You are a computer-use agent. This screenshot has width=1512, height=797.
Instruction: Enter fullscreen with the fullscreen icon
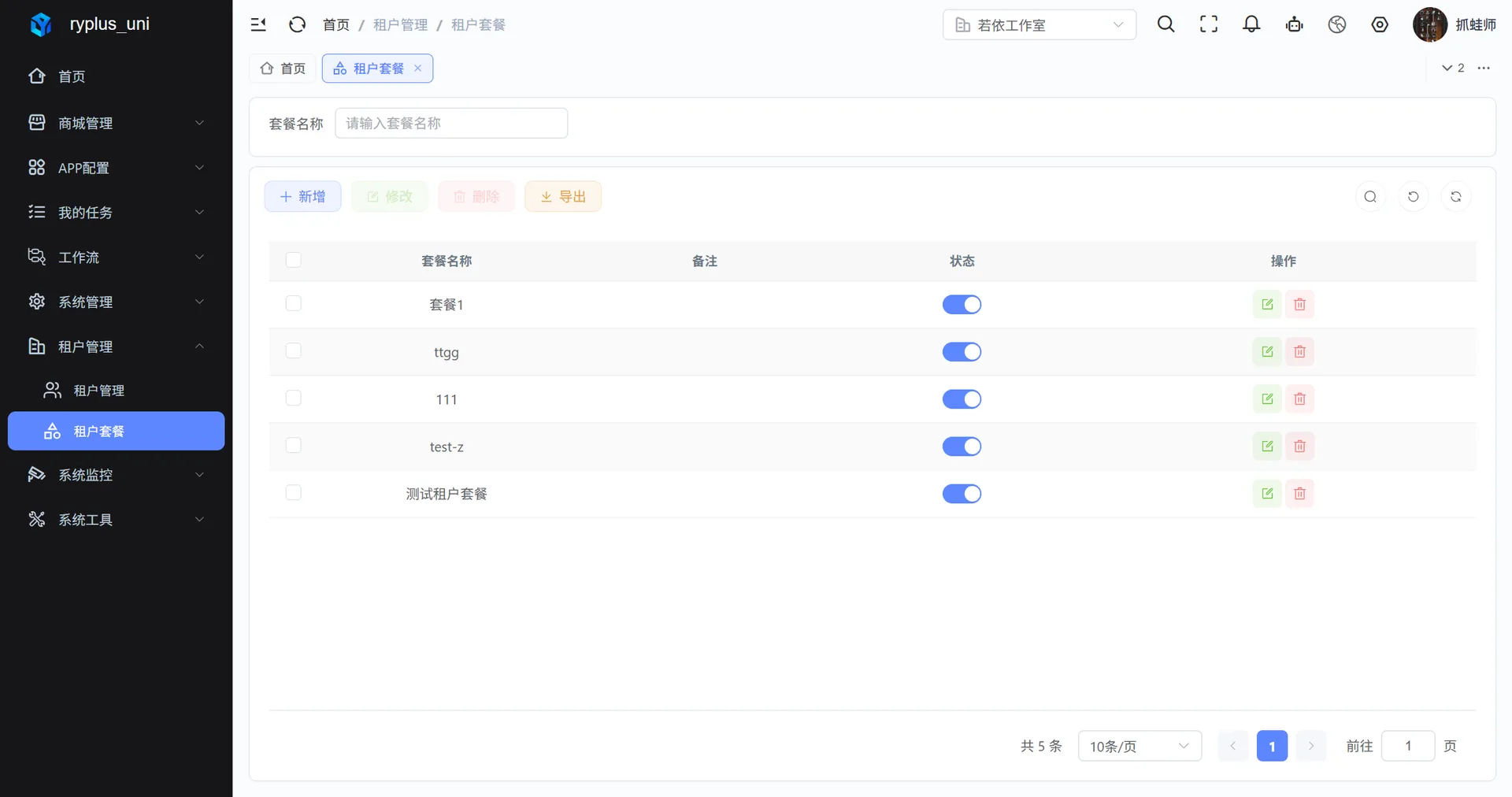click(1208, 24)
